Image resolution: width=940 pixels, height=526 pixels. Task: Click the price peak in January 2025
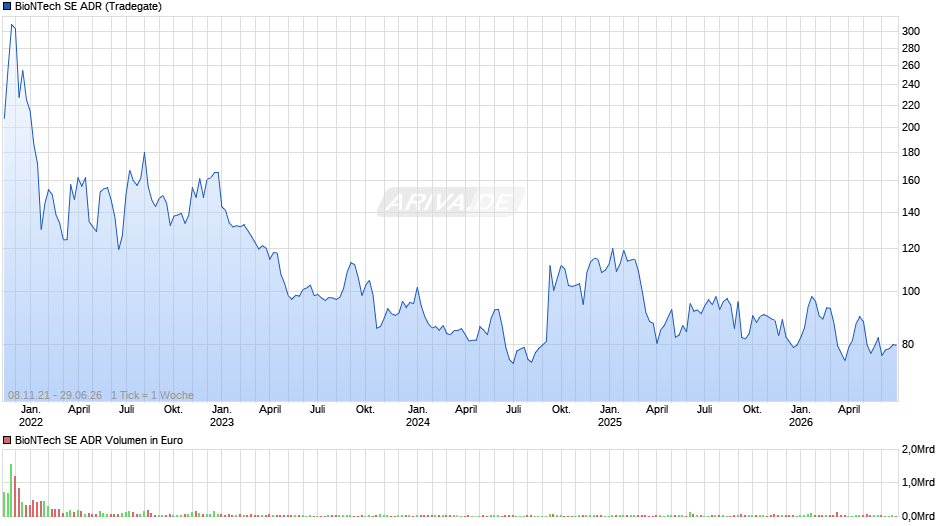coord(613,249)
